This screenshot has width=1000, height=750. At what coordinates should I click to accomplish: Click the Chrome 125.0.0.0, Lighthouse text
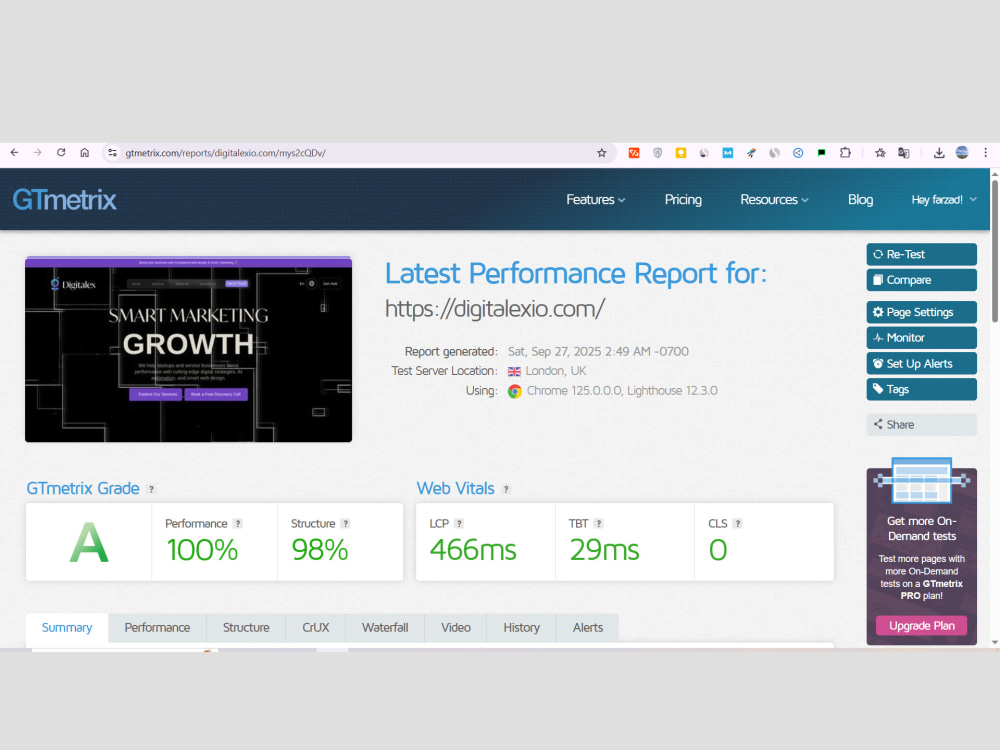pos(622,391)
